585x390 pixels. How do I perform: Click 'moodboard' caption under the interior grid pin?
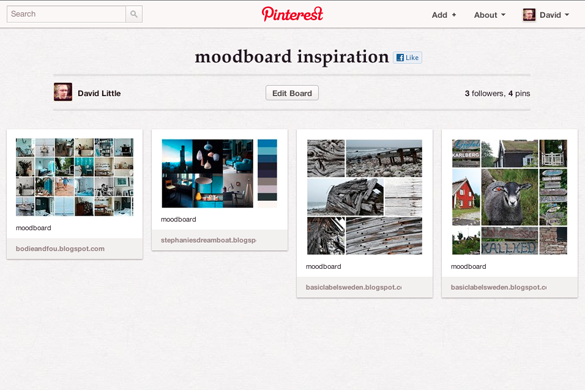point(33,228)
